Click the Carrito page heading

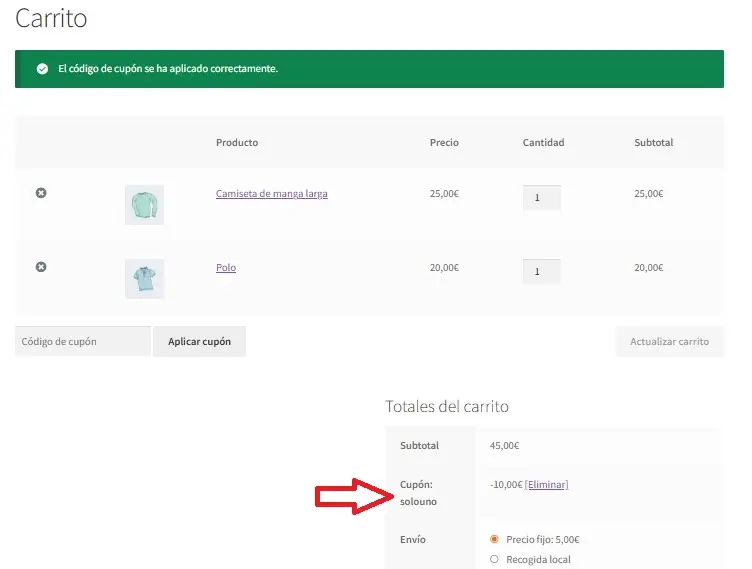pos(51,18)
